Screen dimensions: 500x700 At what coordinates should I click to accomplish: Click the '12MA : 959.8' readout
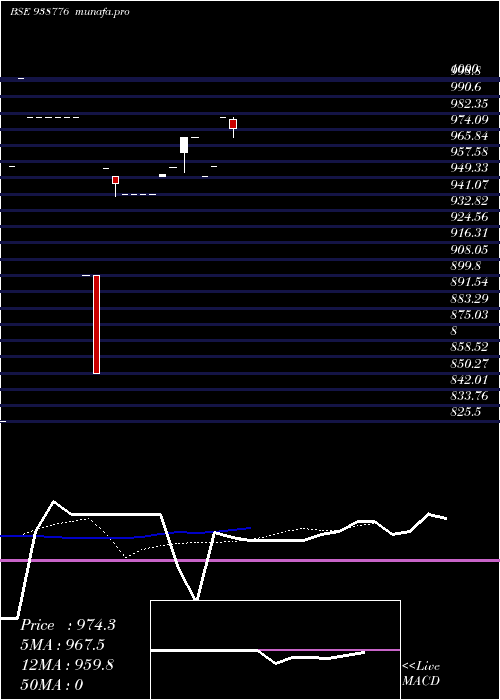67,665
